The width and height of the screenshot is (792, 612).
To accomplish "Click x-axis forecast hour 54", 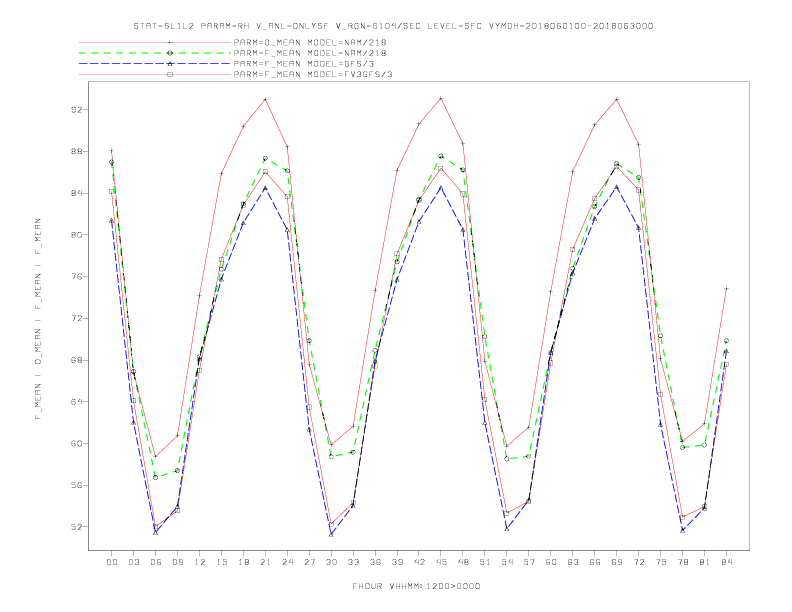I will (507, 562).
